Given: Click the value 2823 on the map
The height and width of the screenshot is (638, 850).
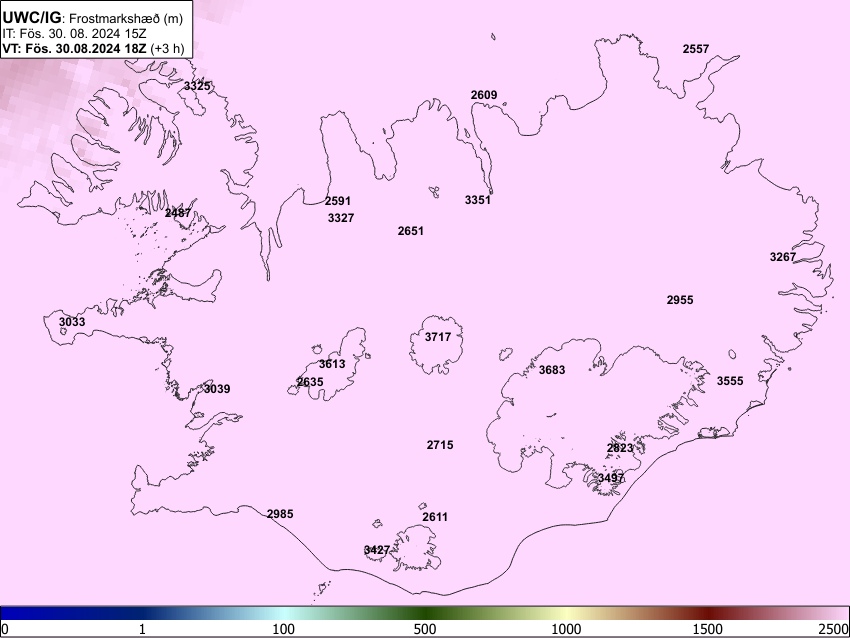Looking at the screenshot, I should point(620,448).
